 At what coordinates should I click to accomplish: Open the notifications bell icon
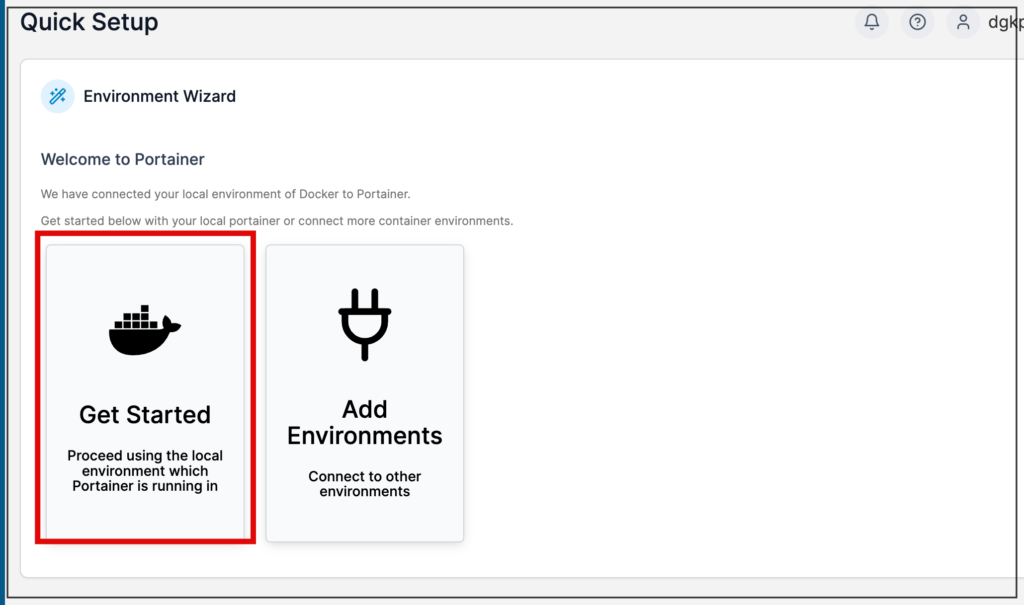point(871,22)
